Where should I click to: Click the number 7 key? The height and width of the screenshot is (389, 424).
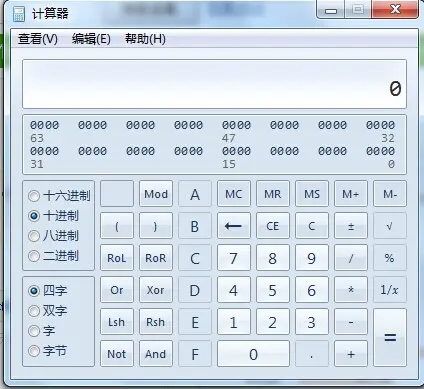(234, 258)
